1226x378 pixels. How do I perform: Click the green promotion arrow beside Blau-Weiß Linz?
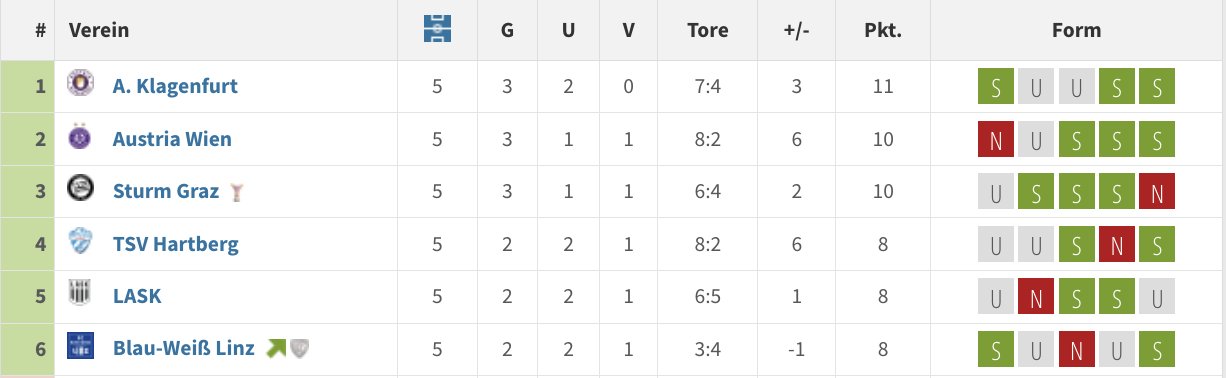coord(276,348)
